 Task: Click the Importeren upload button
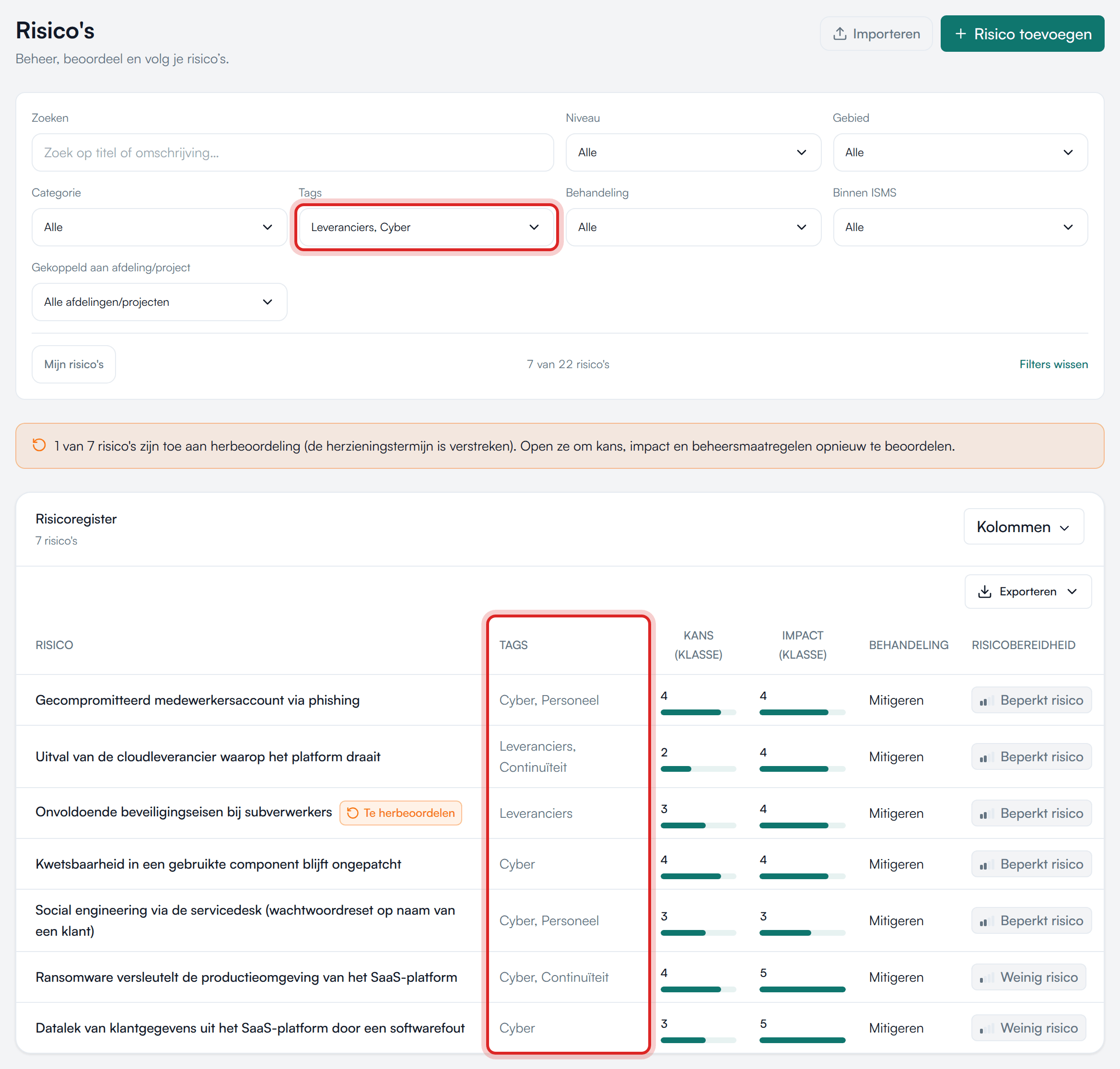tap(875, 34)
